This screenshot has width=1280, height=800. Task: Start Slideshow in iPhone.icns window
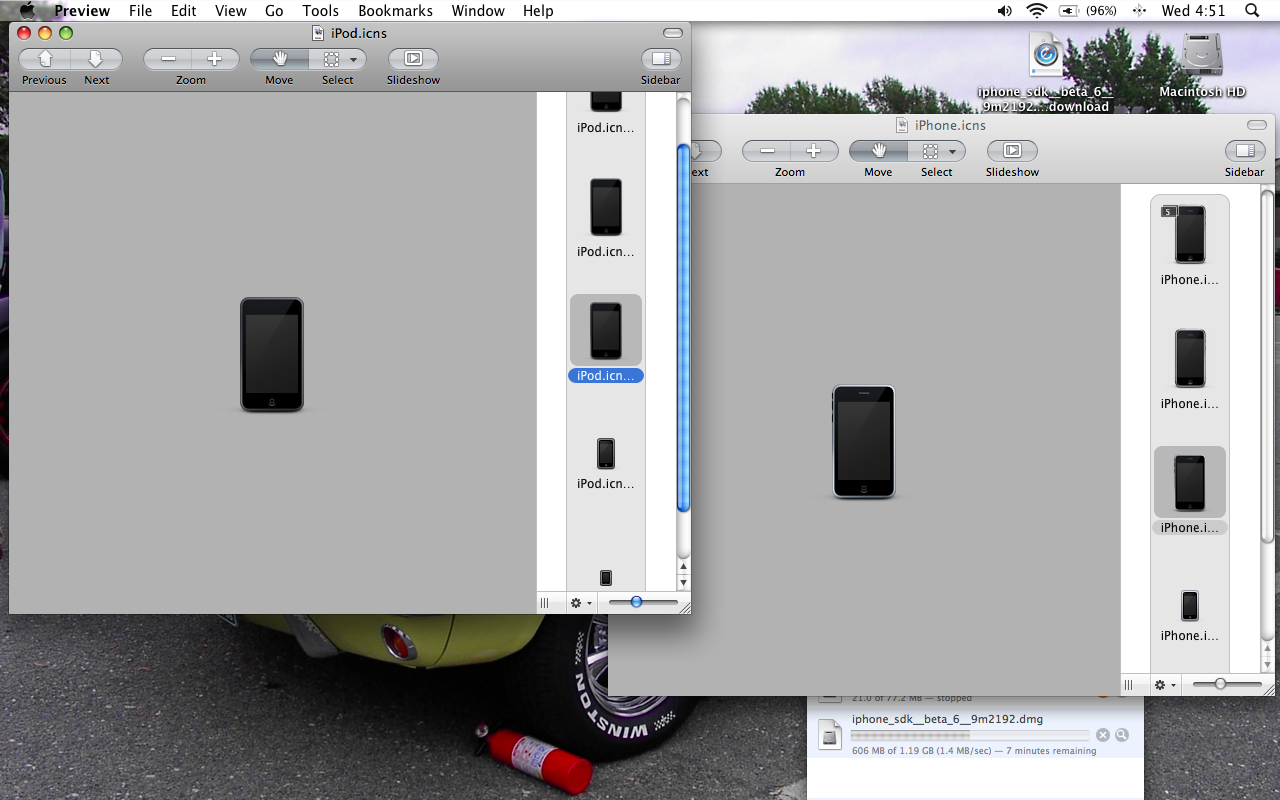point(1012,151)
